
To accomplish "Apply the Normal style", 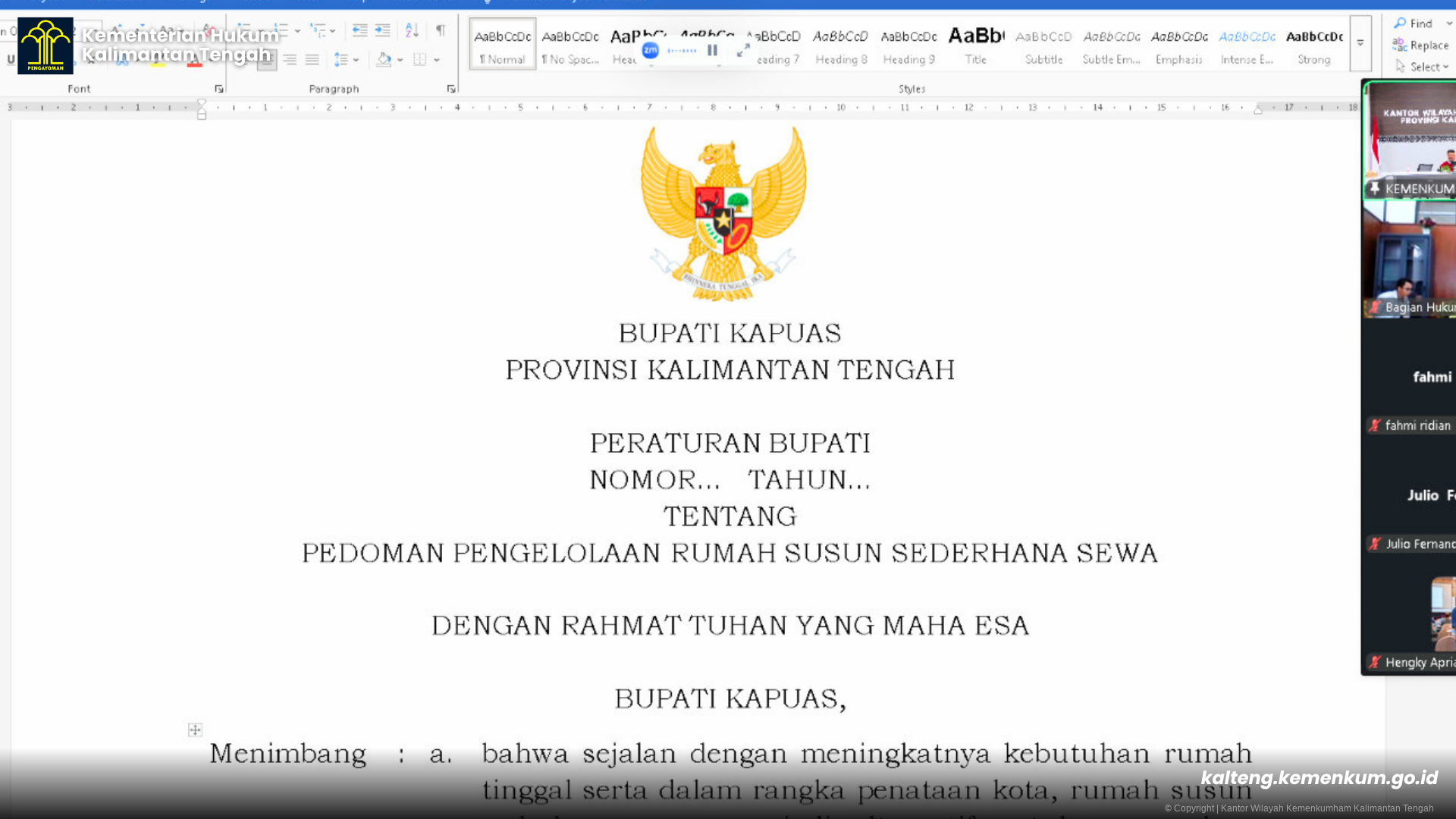I will point(503,44).
